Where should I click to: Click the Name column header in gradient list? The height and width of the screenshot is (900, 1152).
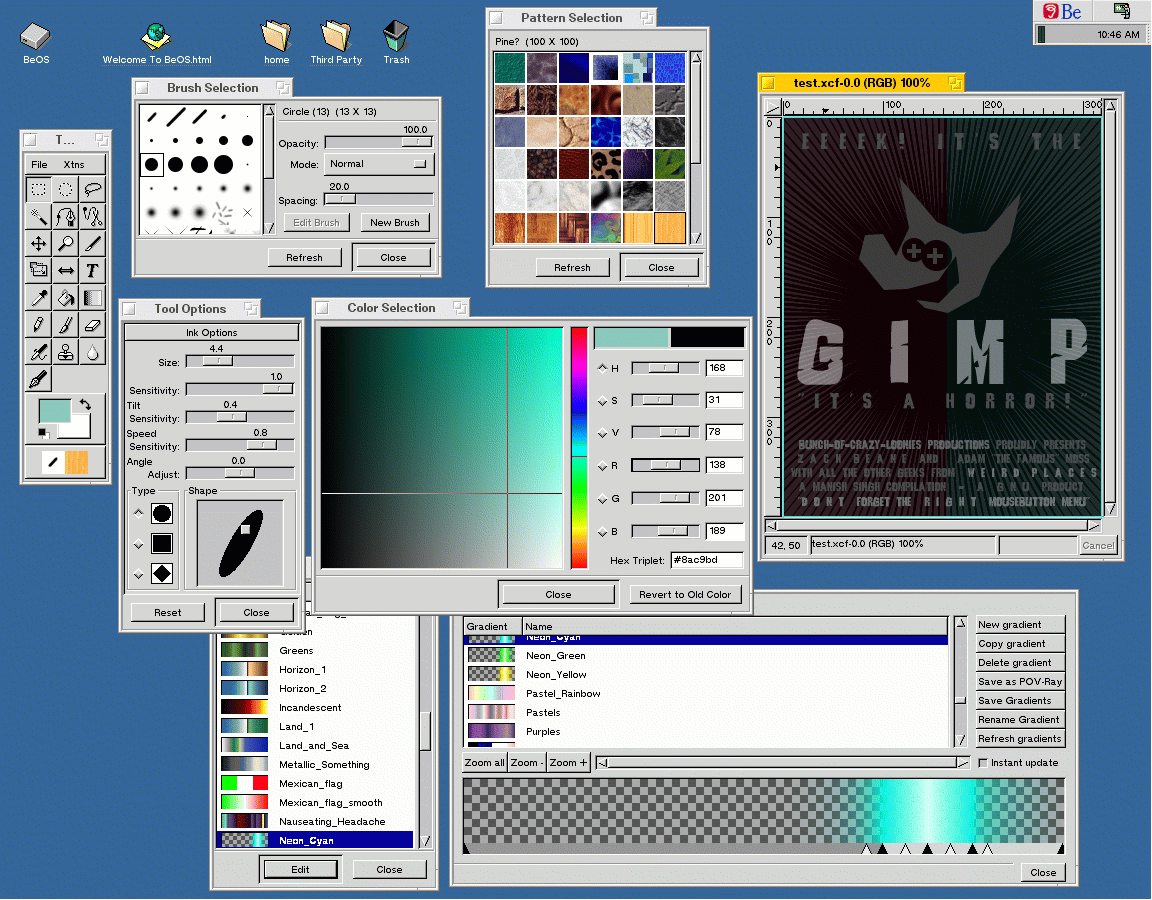coord(735,627)
